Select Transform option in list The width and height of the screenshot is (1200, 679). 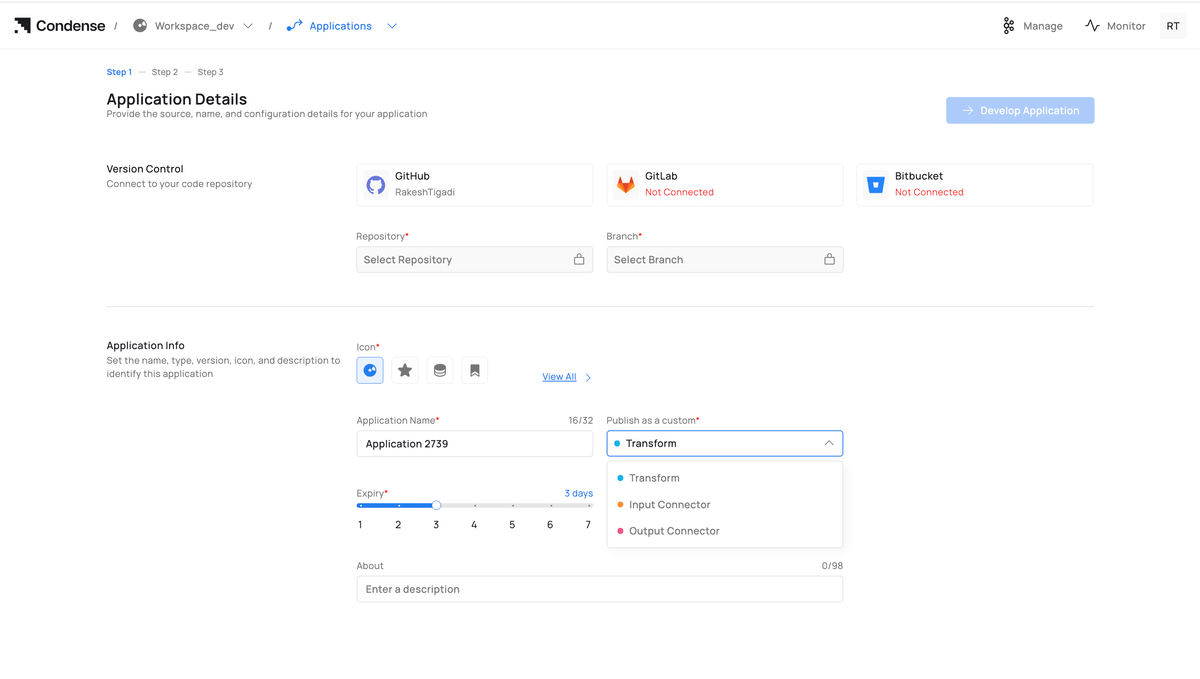coord(725,478)
